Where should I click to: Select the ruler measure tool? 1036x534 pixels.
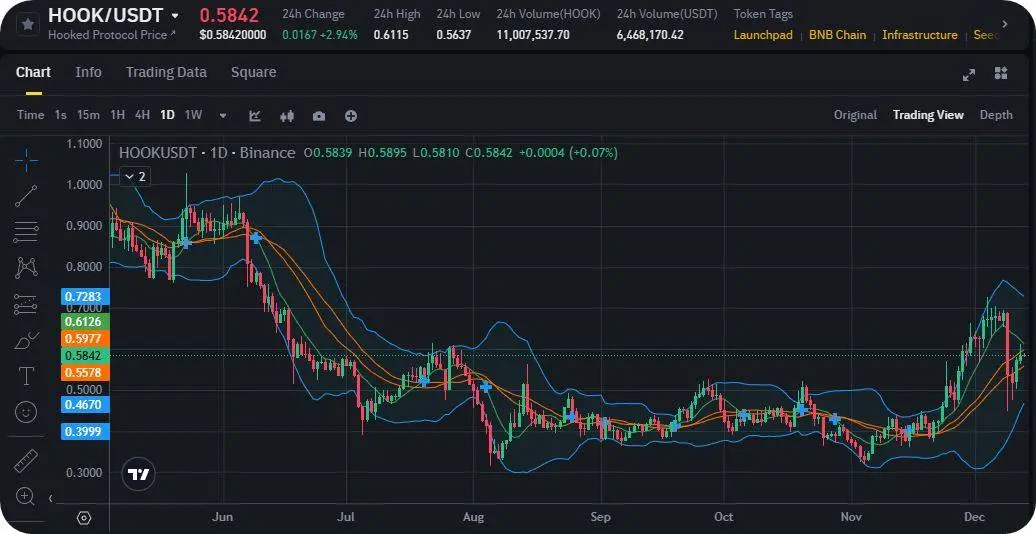(x=26, y=461)
